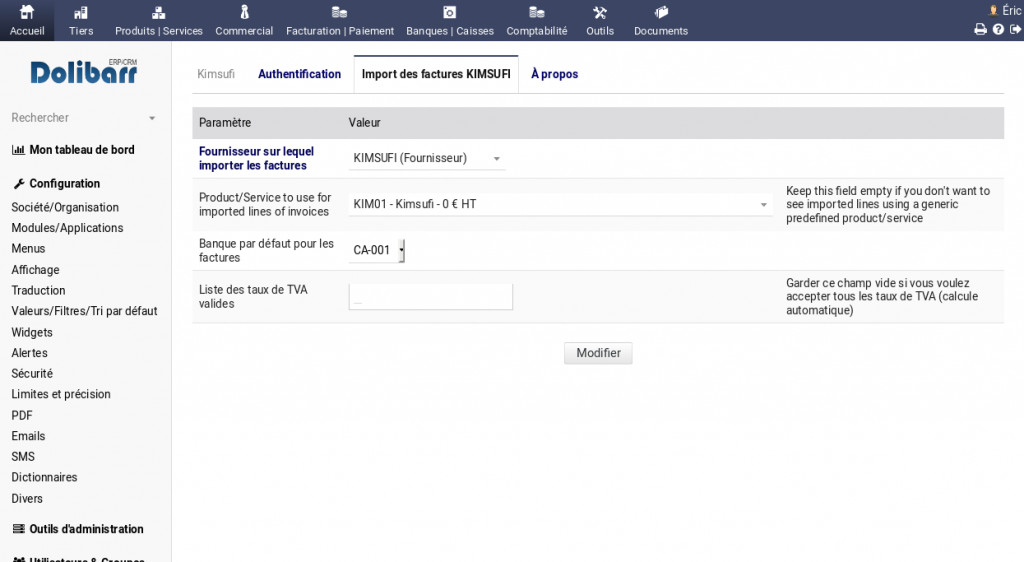The image size is (1024, 562).
Task: Expand the Rechercher search dropdown
Action: [x=152, y=118]
